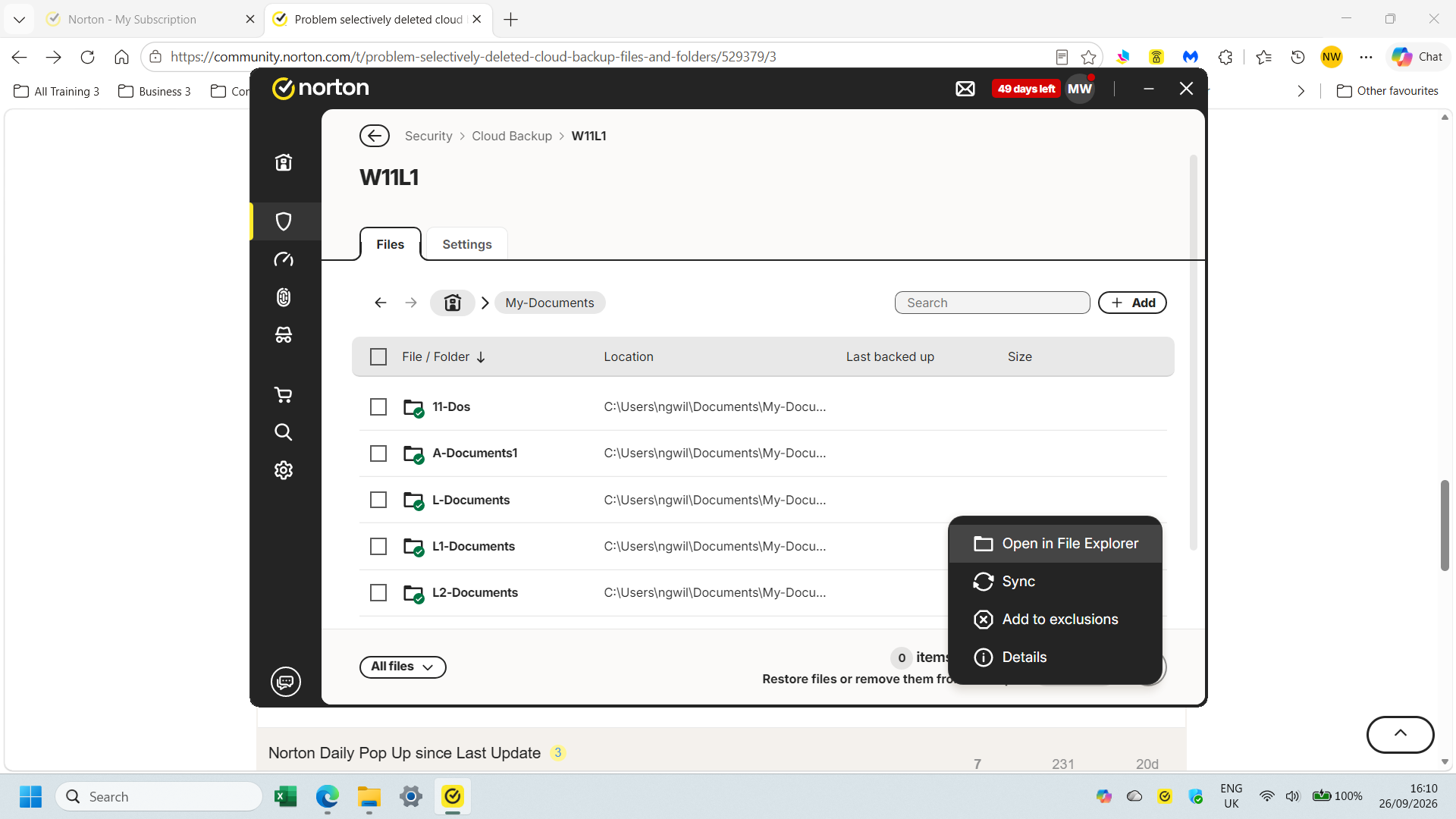1456x819 pixels.
Task: Expand the hidden favourites bar chevron
Action: 1301,91
